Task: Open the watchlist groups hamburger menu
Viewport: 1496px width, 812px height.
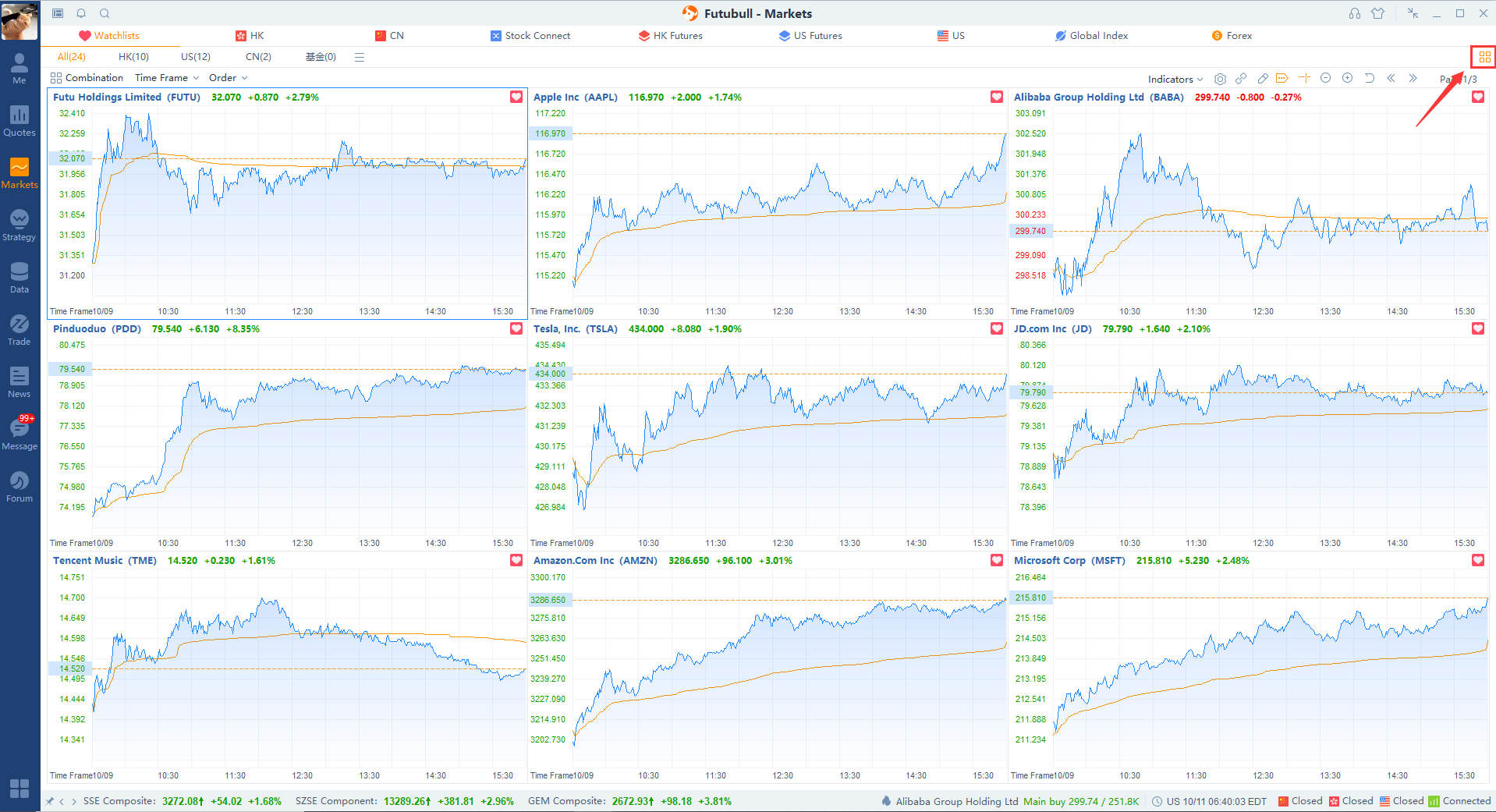Action: 360,57
